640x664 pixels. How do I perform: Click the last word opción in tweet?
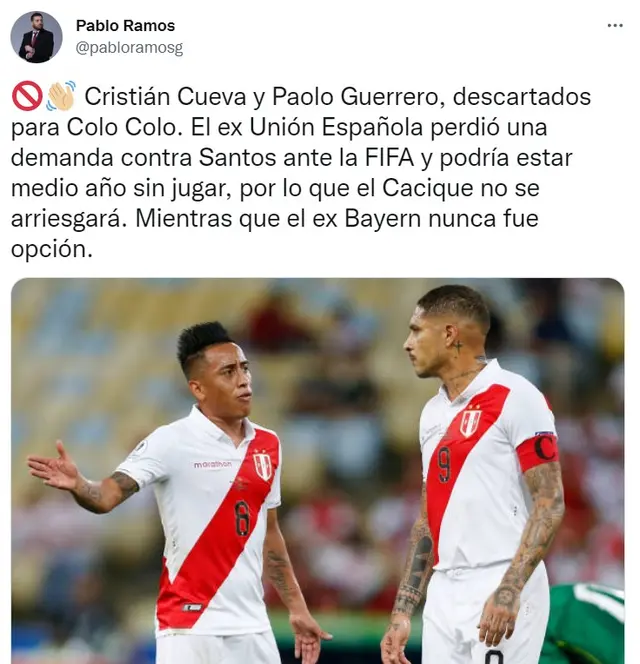point(51,250)
